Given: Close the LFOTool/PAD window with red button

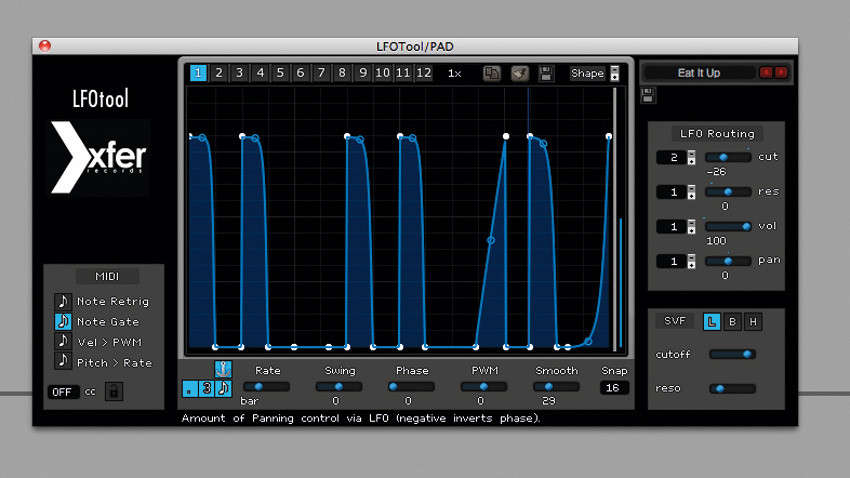Looking at the screenshot, I should [x=45, y=46].
